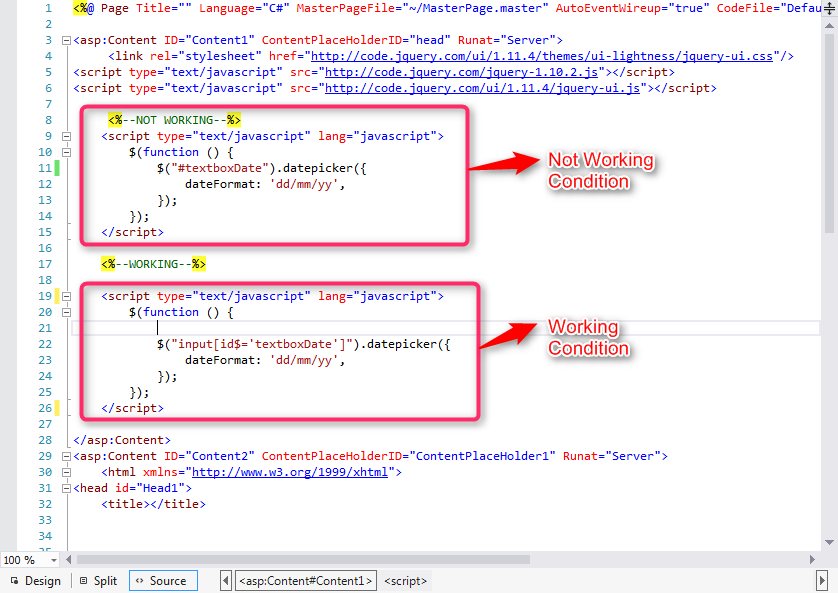Screen dimensions: 838x593
Task: Select the script breadcrumb tag
Action: click(x=405, y=580)
